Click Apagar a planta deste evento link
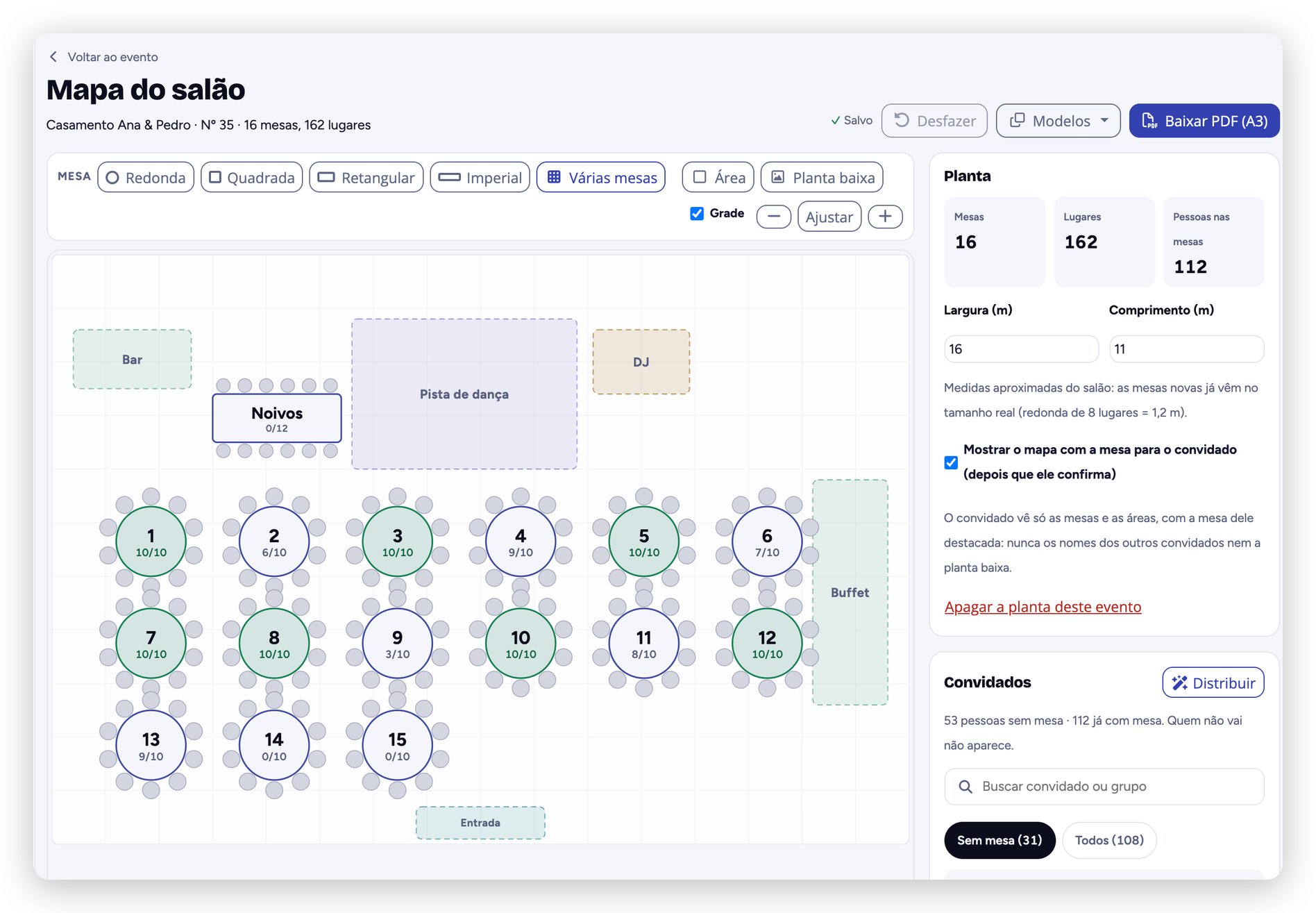This screenshot has width=1316, height=913. click(x=1043, y=607)
